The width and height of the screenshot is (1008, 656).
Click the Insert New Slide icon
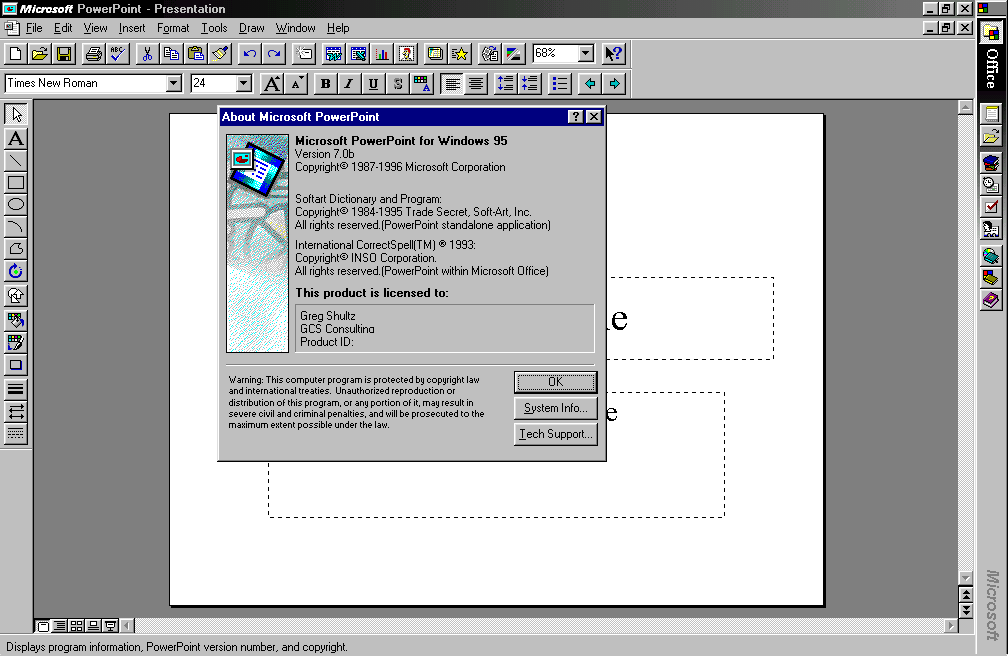click(x=304, y=54)
